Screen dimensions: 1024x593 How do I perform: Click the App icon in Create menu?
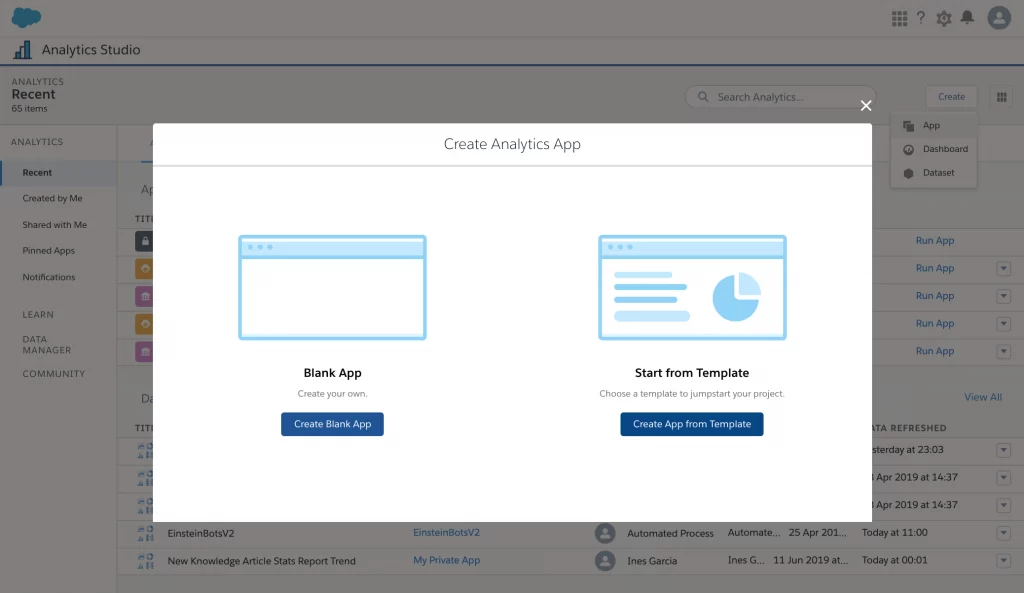908,125
